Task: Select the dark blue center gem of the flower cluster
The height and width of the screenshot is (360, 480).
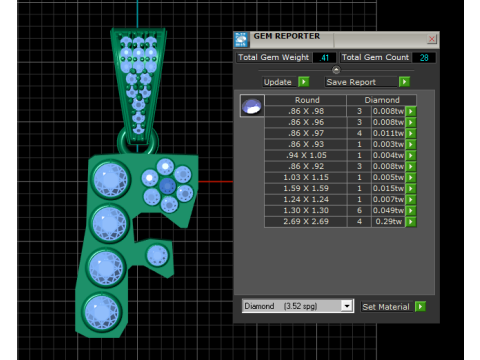Action: pyautogui.click(x=167, y=186)
